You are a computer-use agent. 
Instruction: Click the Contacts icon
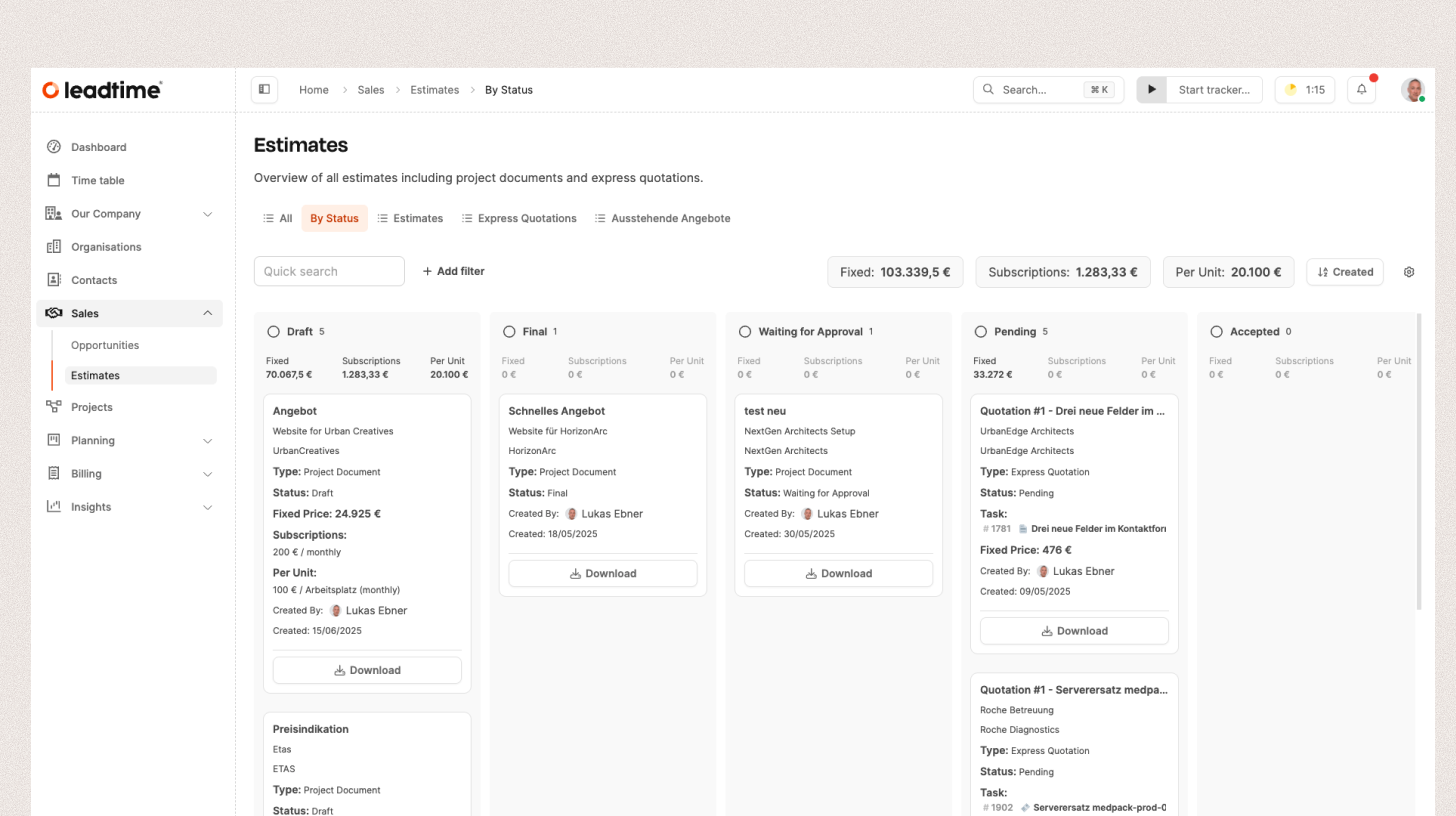point(54,280)
